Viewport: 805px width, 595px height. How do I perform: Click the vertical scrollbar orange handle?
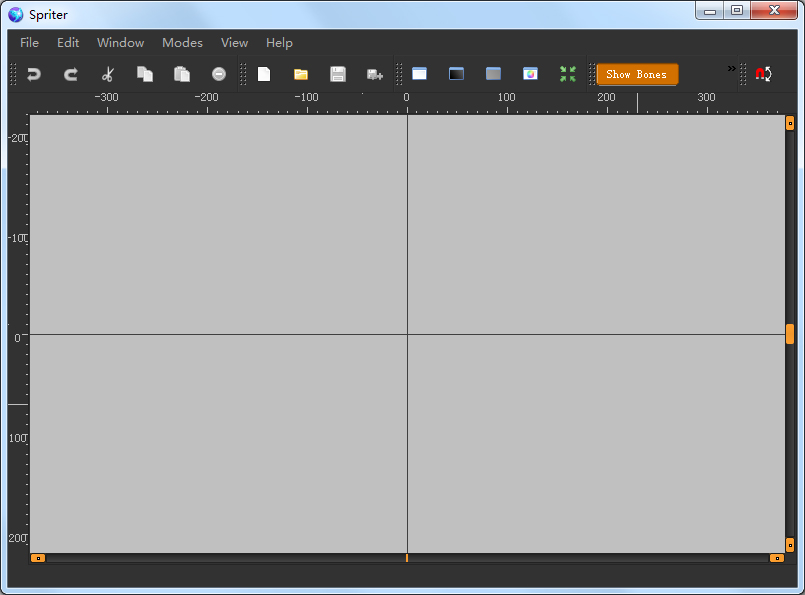click(x=790, y=334)
